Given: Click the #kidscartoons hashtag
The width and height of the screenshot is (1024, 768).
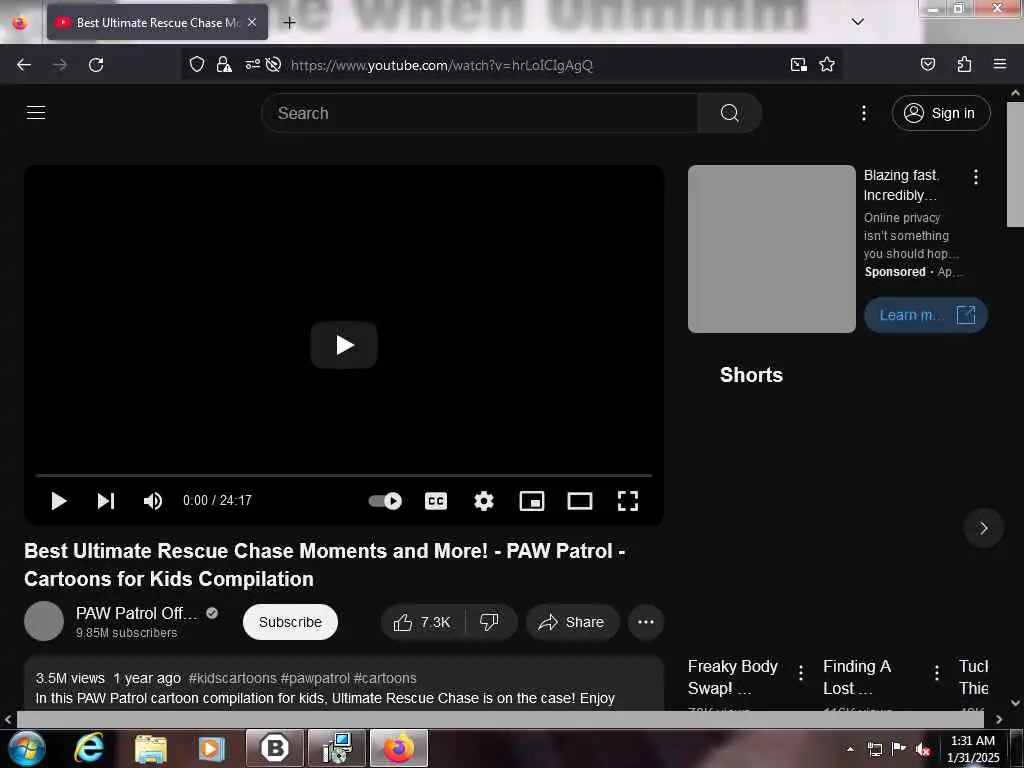Looking at the screenshot, I should (x=232, y=678).
